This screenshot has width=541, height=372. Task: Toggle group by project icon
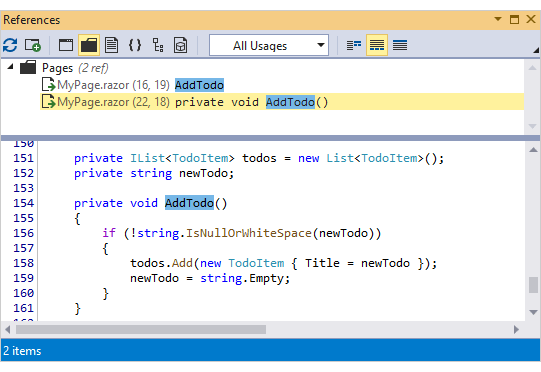(x=180, y=45)
